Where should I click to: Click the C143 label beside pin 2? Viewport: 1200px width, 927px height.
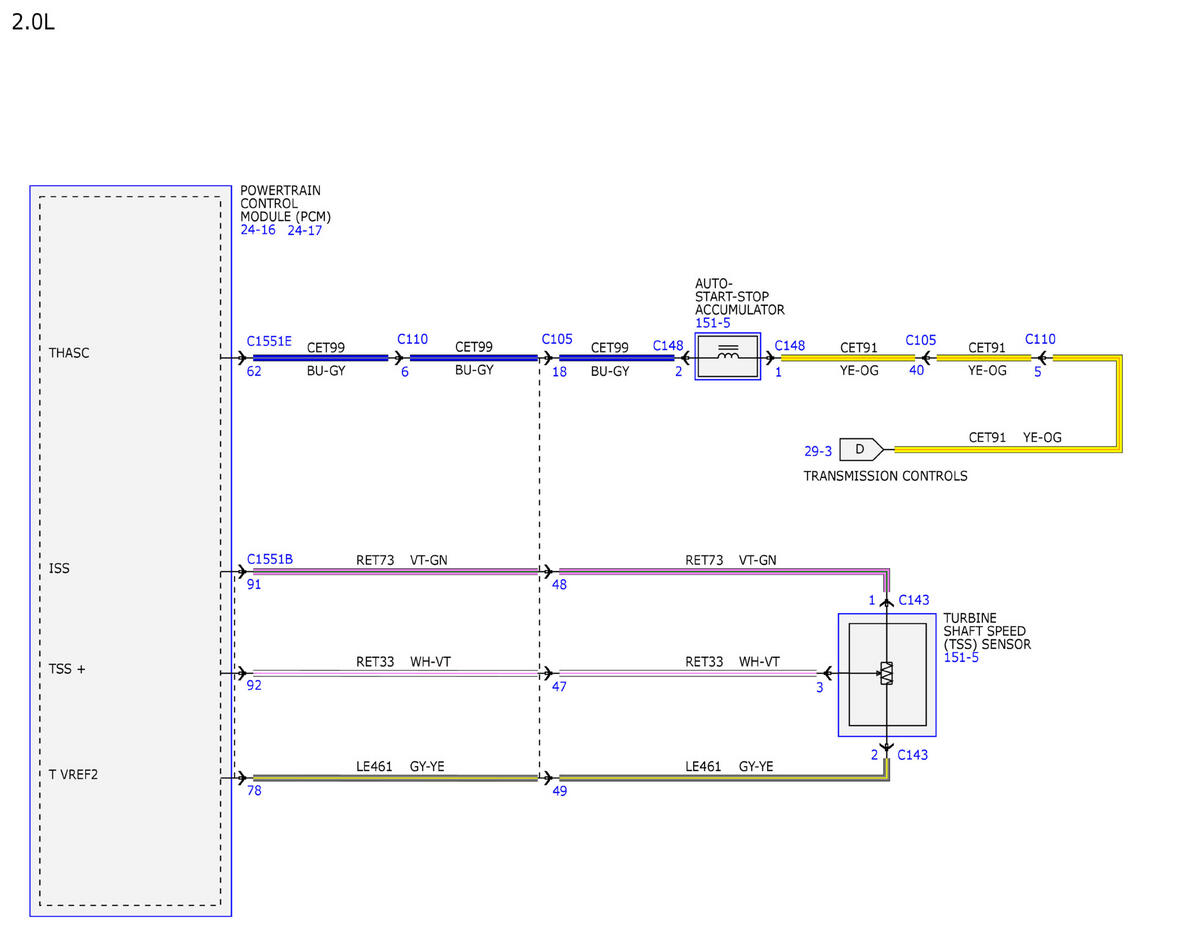pyautogui.click(x=913, y=755)
